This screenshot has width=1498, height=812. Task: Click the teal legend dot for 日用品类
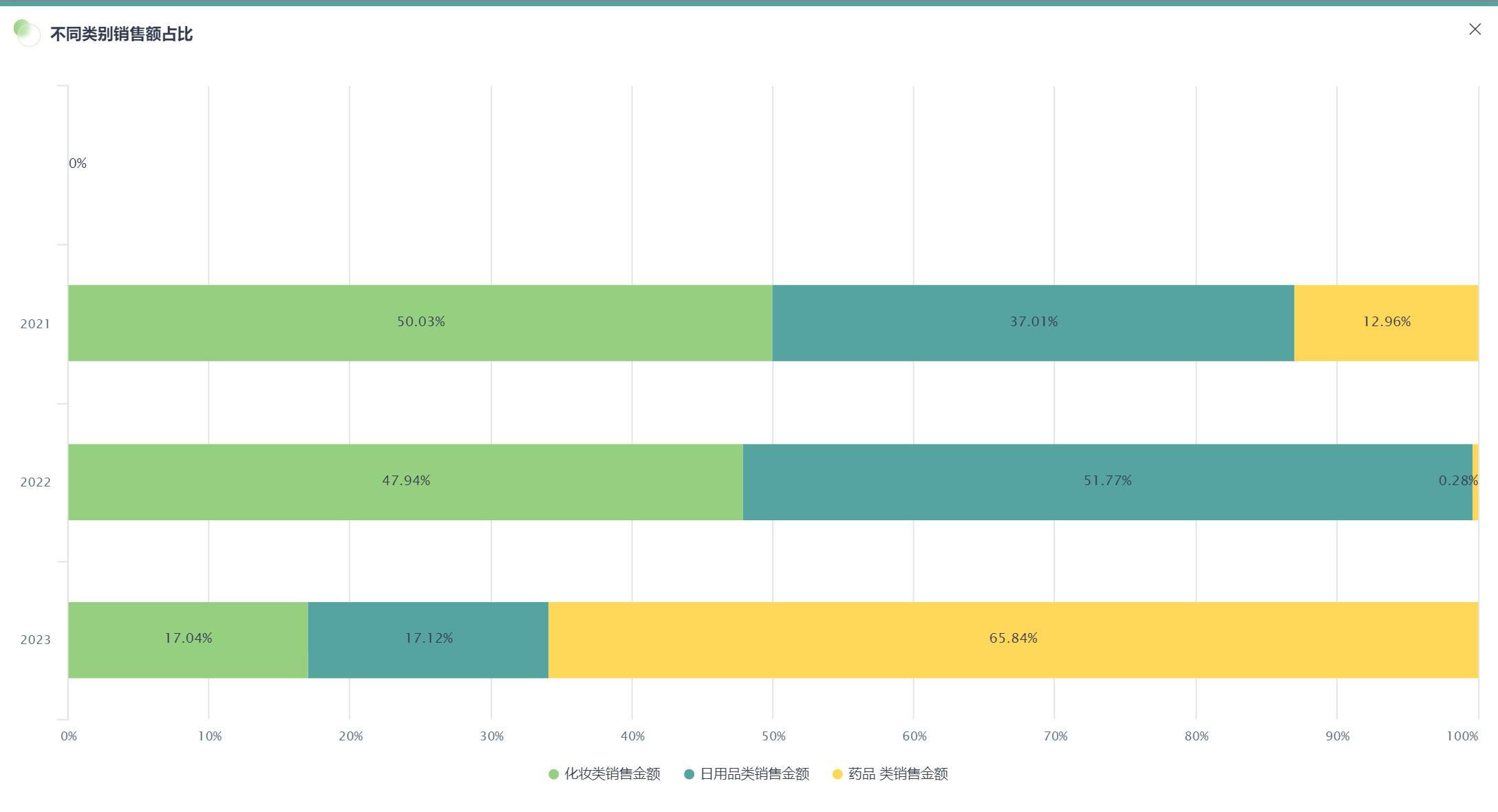[689, 774]
